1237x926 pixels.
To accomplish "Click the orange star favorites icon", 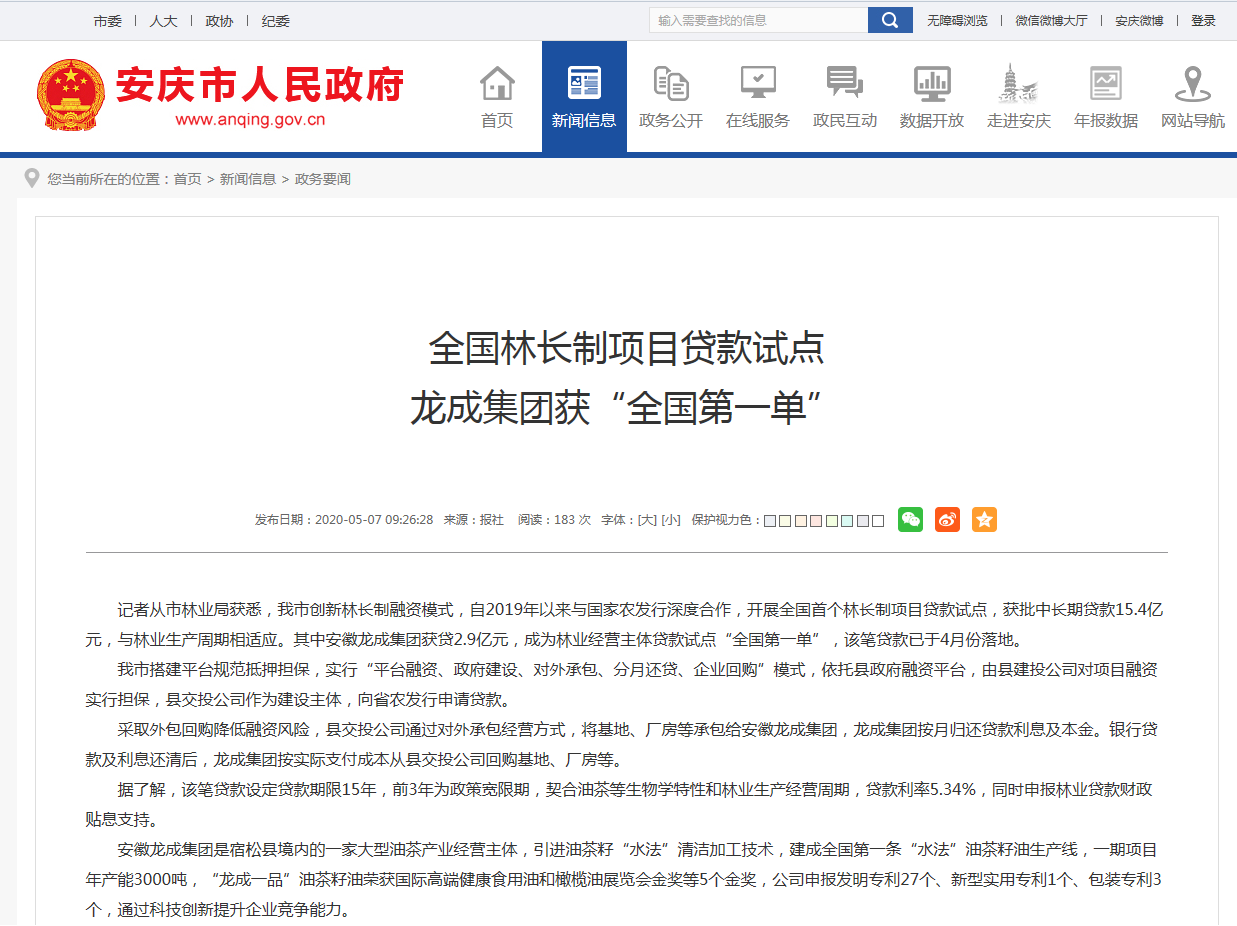I will [x=984, y=520].
